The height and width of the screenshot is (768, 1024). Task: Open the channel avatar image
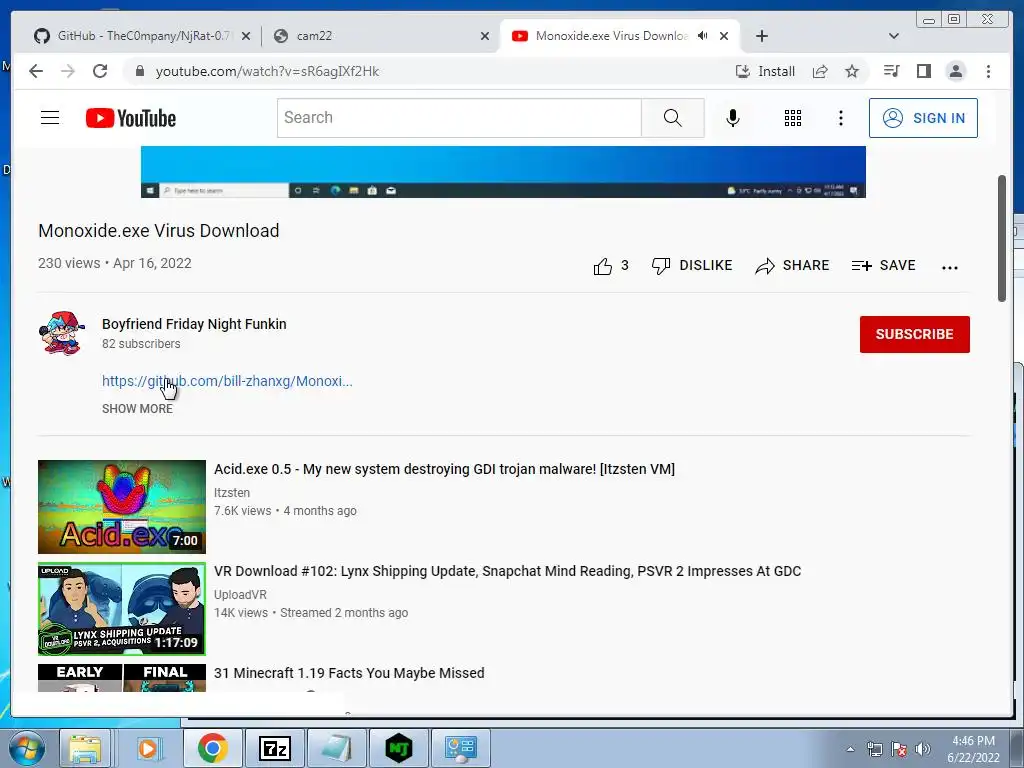click(x=61, y=333)
